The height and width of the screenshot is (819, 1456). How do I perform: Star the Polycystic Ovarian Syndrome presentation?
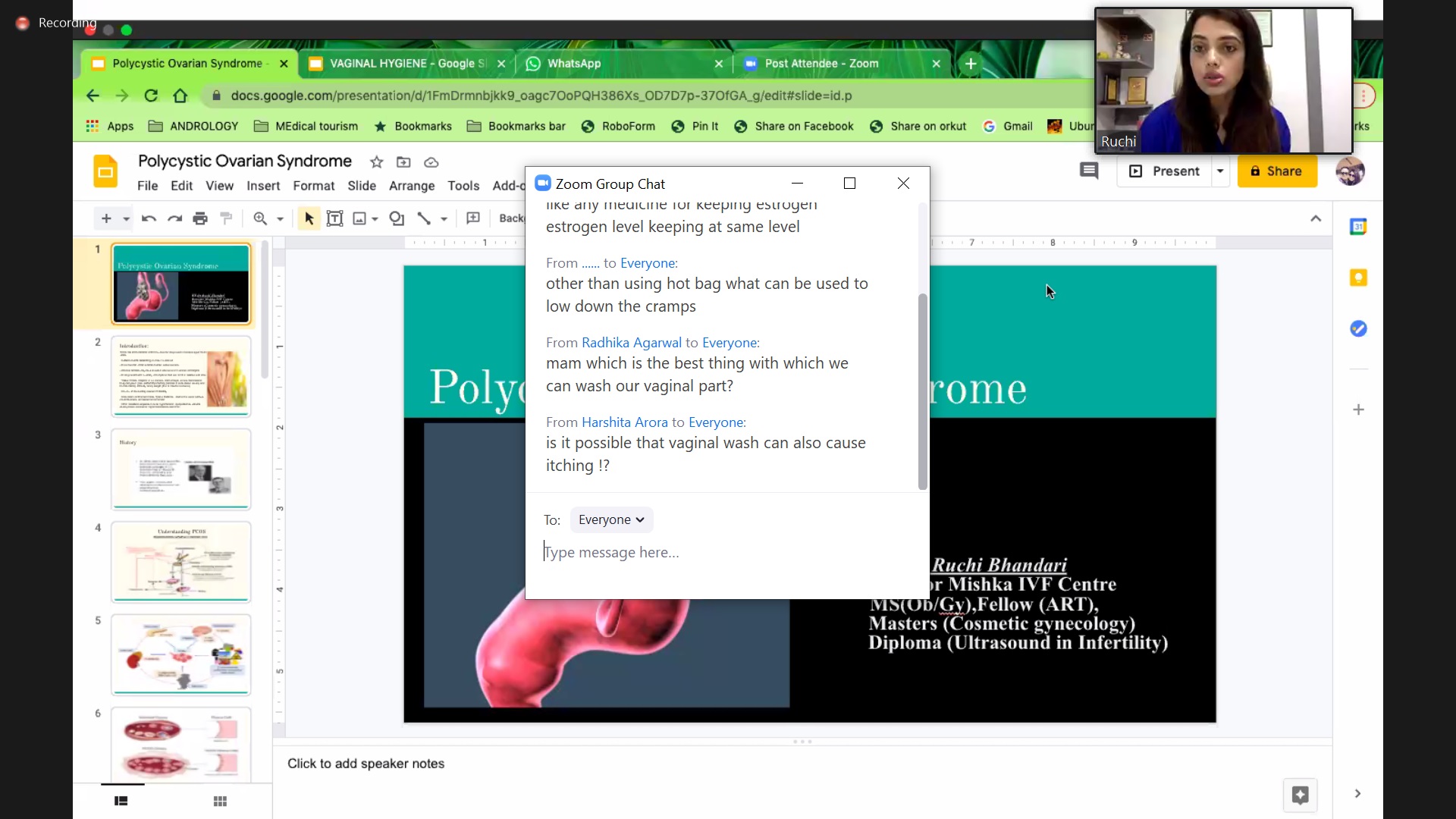click(376, 162)
